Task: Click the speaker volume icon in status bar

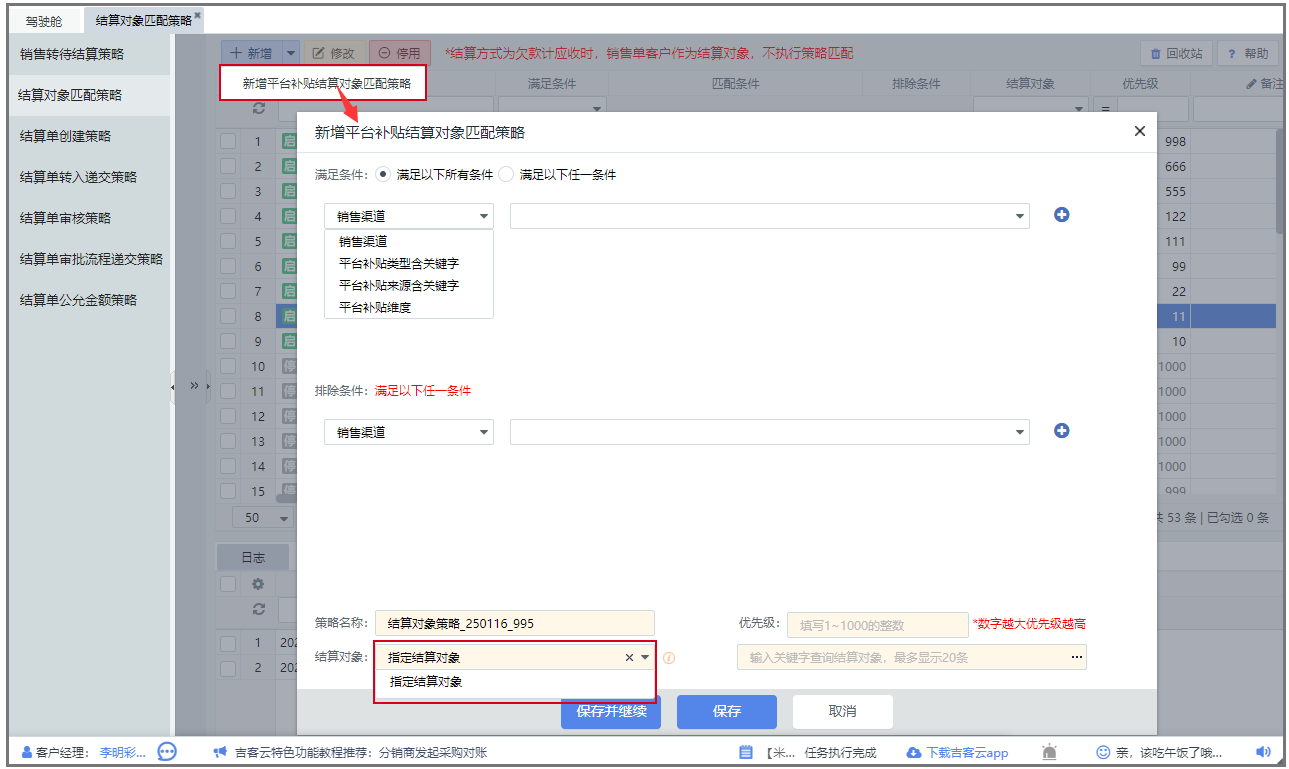Action: 1263,752
